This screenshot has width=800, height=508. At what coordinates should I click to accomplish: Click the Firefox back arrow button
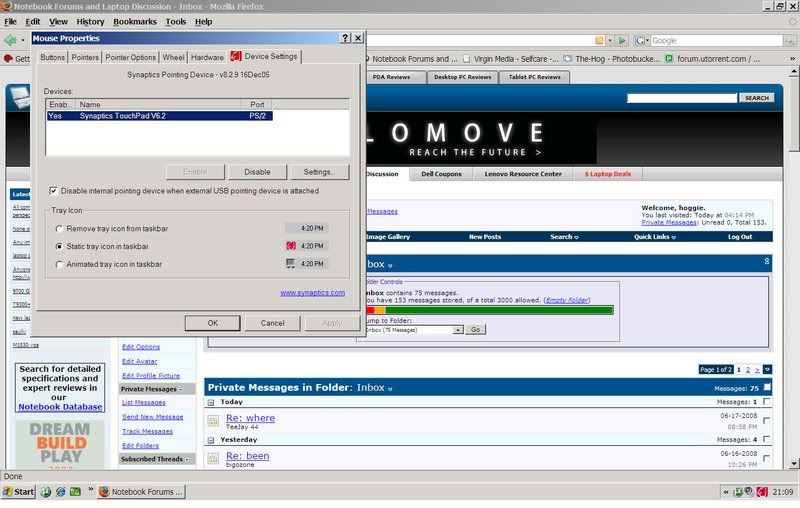pyautogui.click(x=10, y=40)
